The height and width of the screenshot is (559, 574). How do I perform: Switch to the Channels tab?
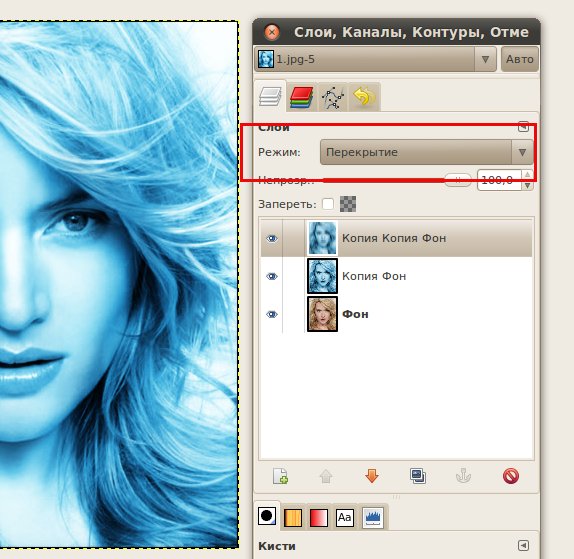[x=302, y=97]
